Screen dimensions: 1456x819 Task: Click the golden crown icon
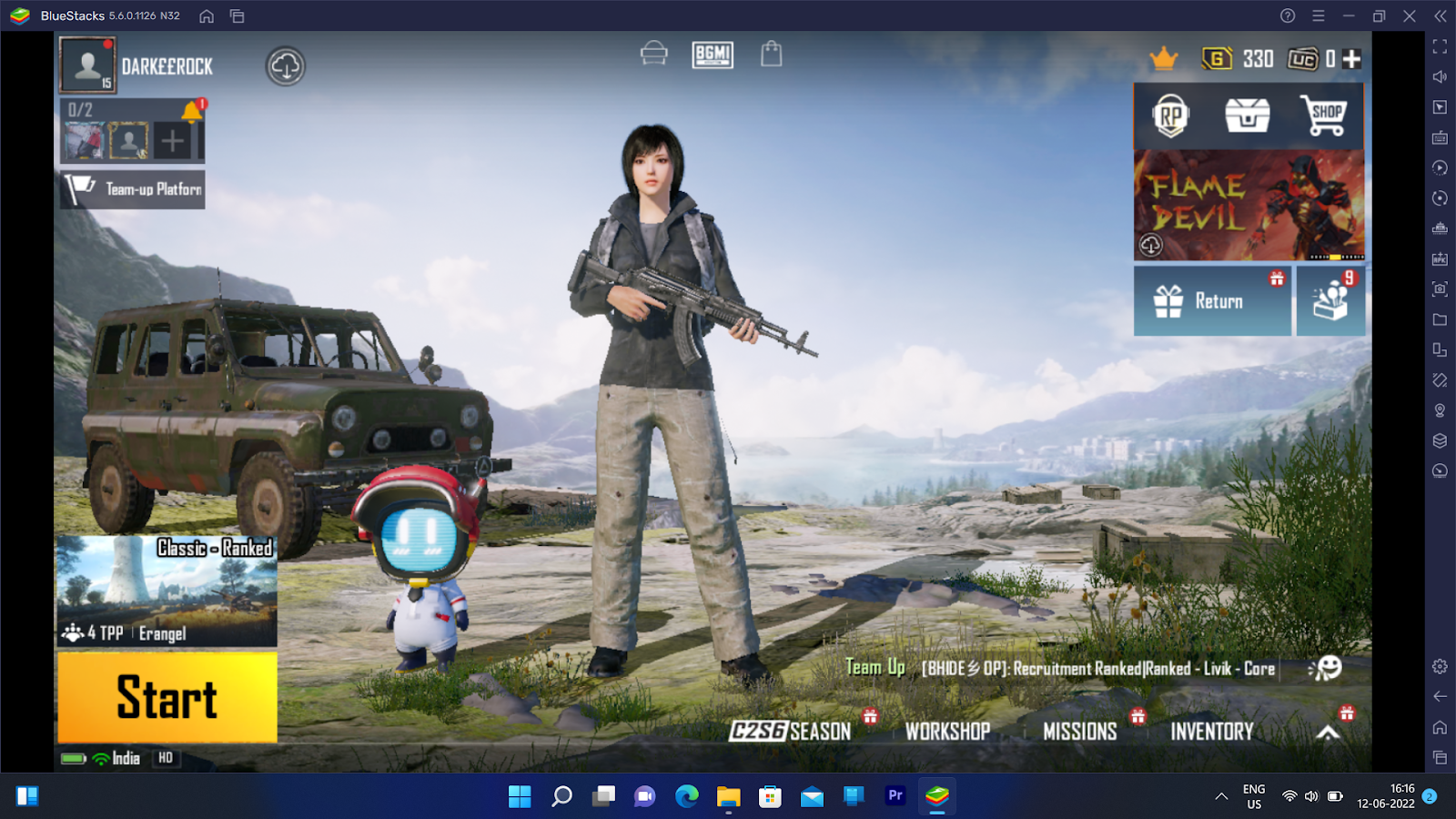pyautogui.click(x=1164, y=59)
